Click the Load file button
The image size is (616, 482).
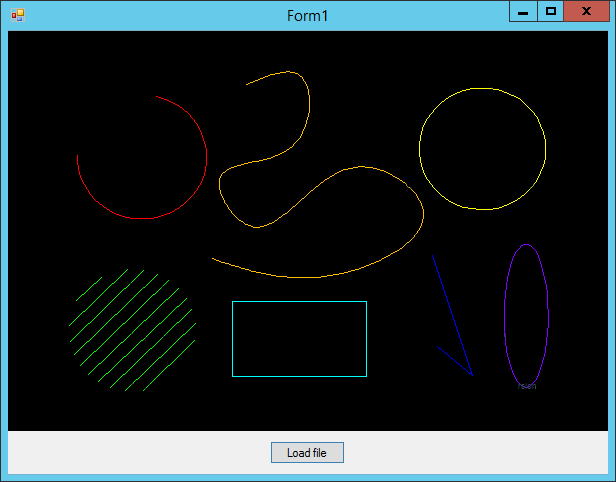pyautogui.click(x=307, y=453)
